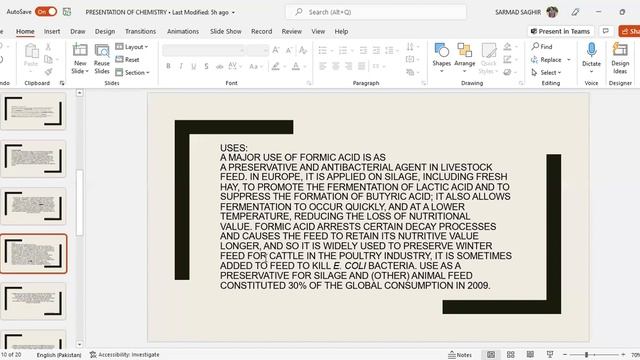Click the Cut scissors icon
The height and width of the screenshot is (360, 640).
pyautogui.click(x=48, y=47)
